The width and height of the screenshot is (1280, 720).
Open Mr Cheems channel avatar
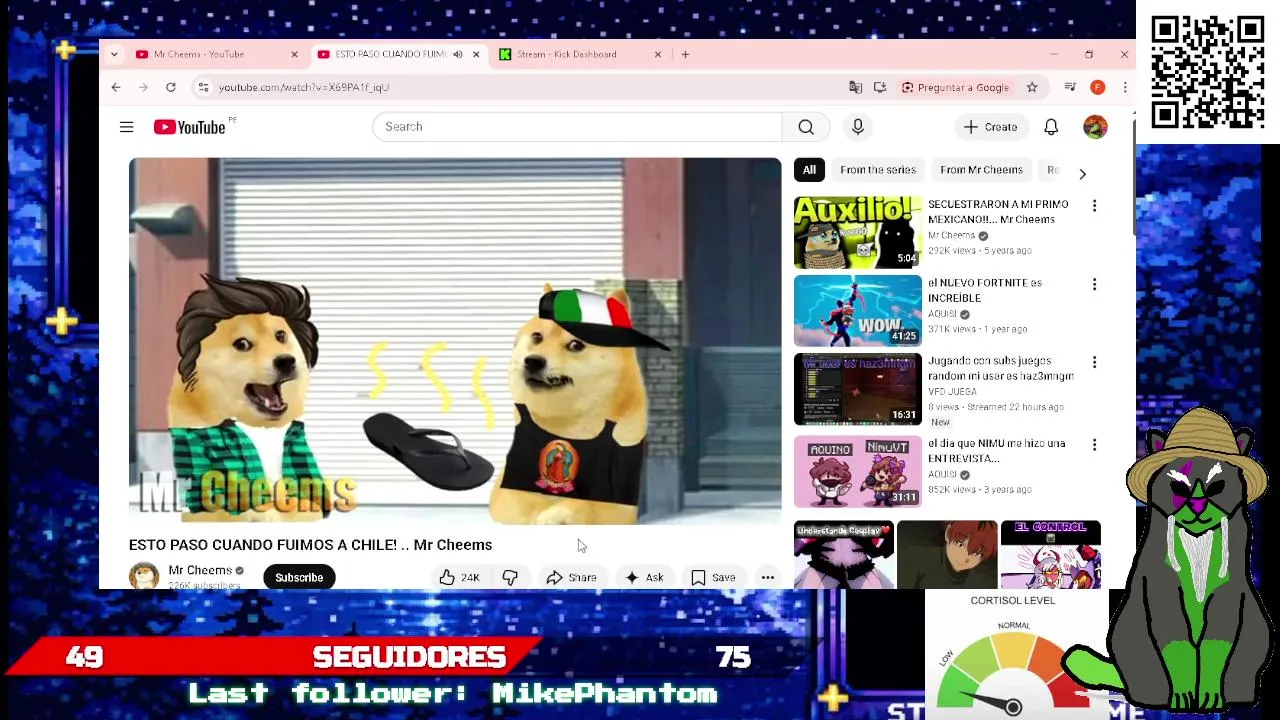click(144, 576)
